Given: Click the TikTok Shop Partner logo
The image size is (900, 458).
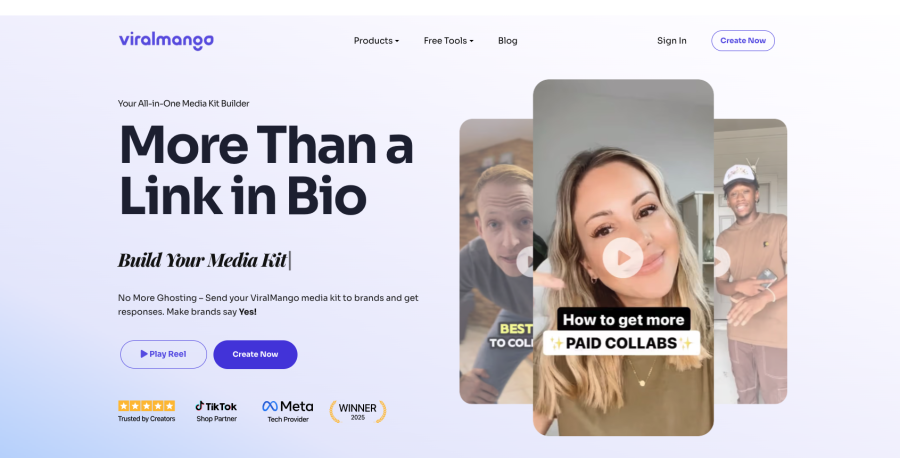Looking at the screenshot, I should 216,412.
